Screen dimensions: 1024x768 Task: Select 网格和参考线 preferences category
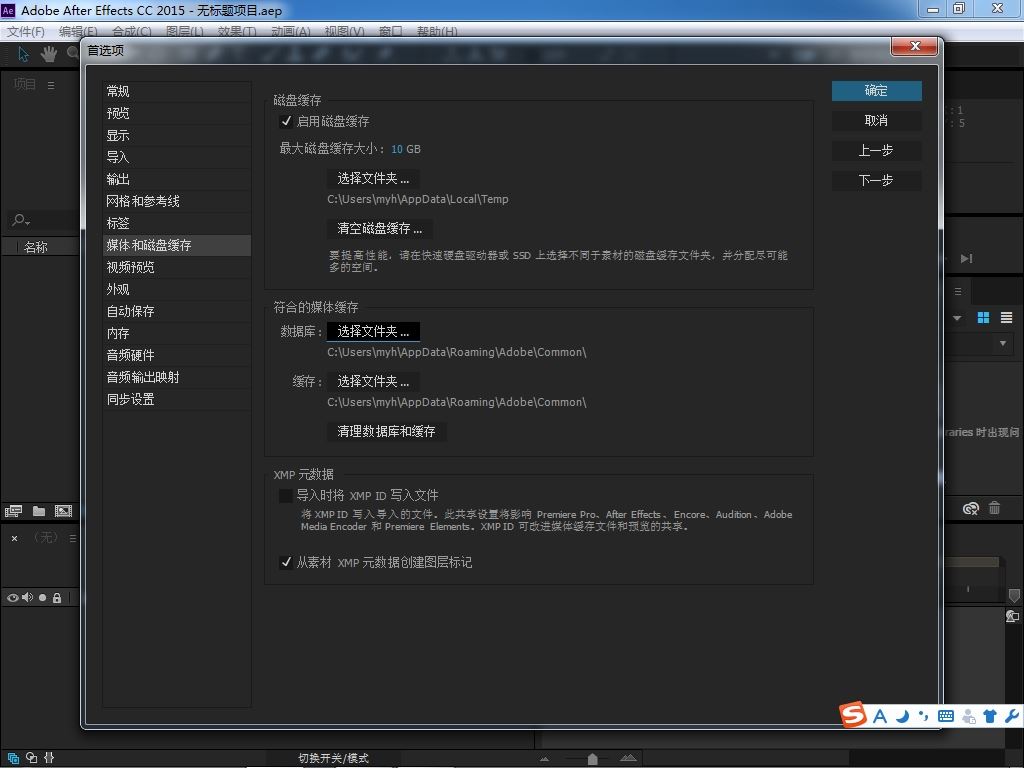pos(176,201)
